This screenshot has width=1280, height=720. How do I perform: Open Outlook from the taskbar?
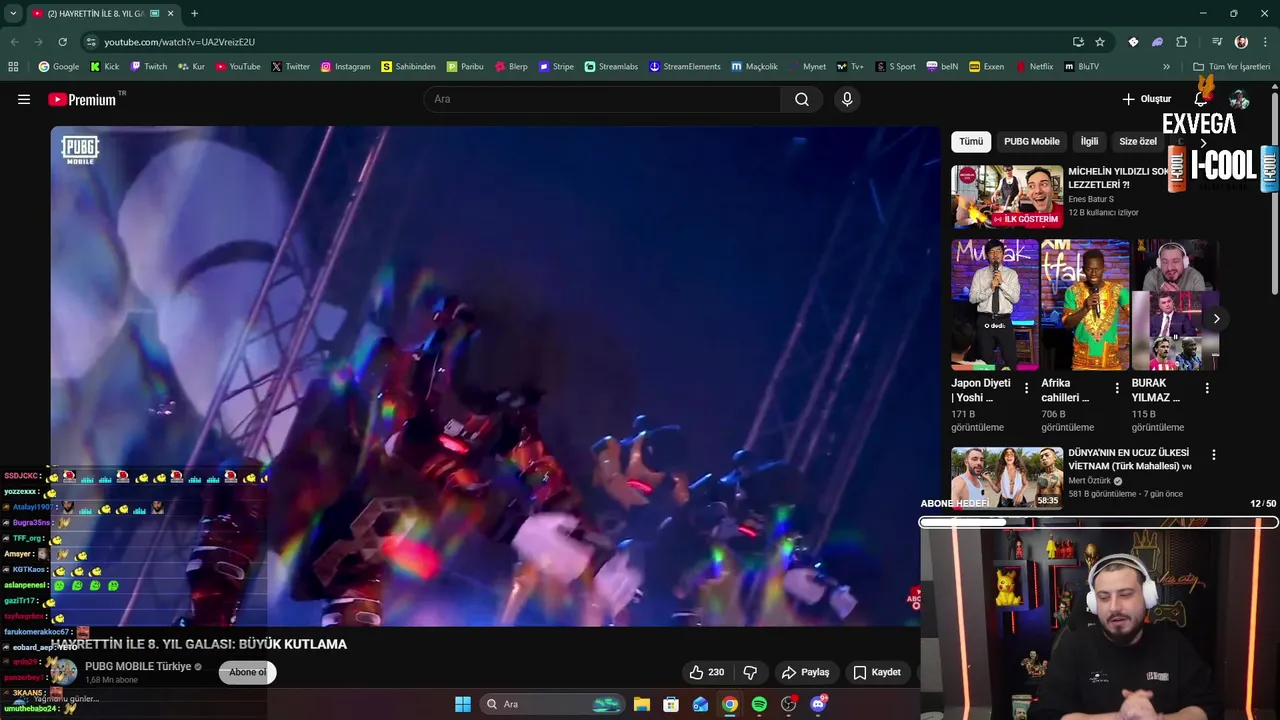click(701, 704)
